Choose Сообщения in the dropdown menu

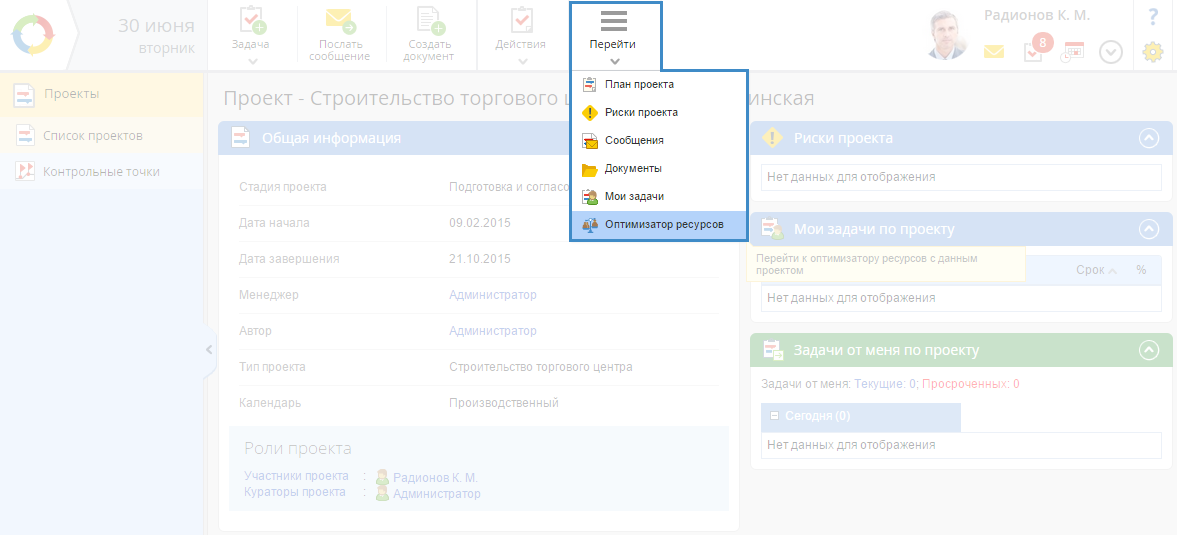pyautogui.click(x=658, y=140)
